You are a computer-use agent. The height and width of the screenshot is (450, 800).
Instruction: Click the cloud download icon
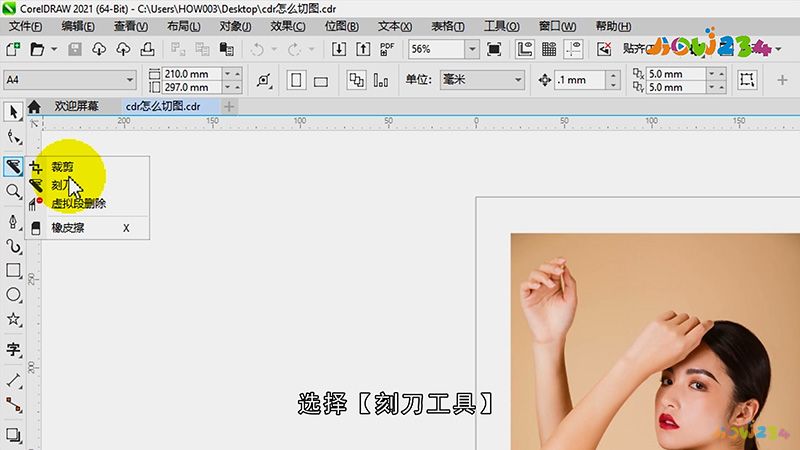coord(99,49)
